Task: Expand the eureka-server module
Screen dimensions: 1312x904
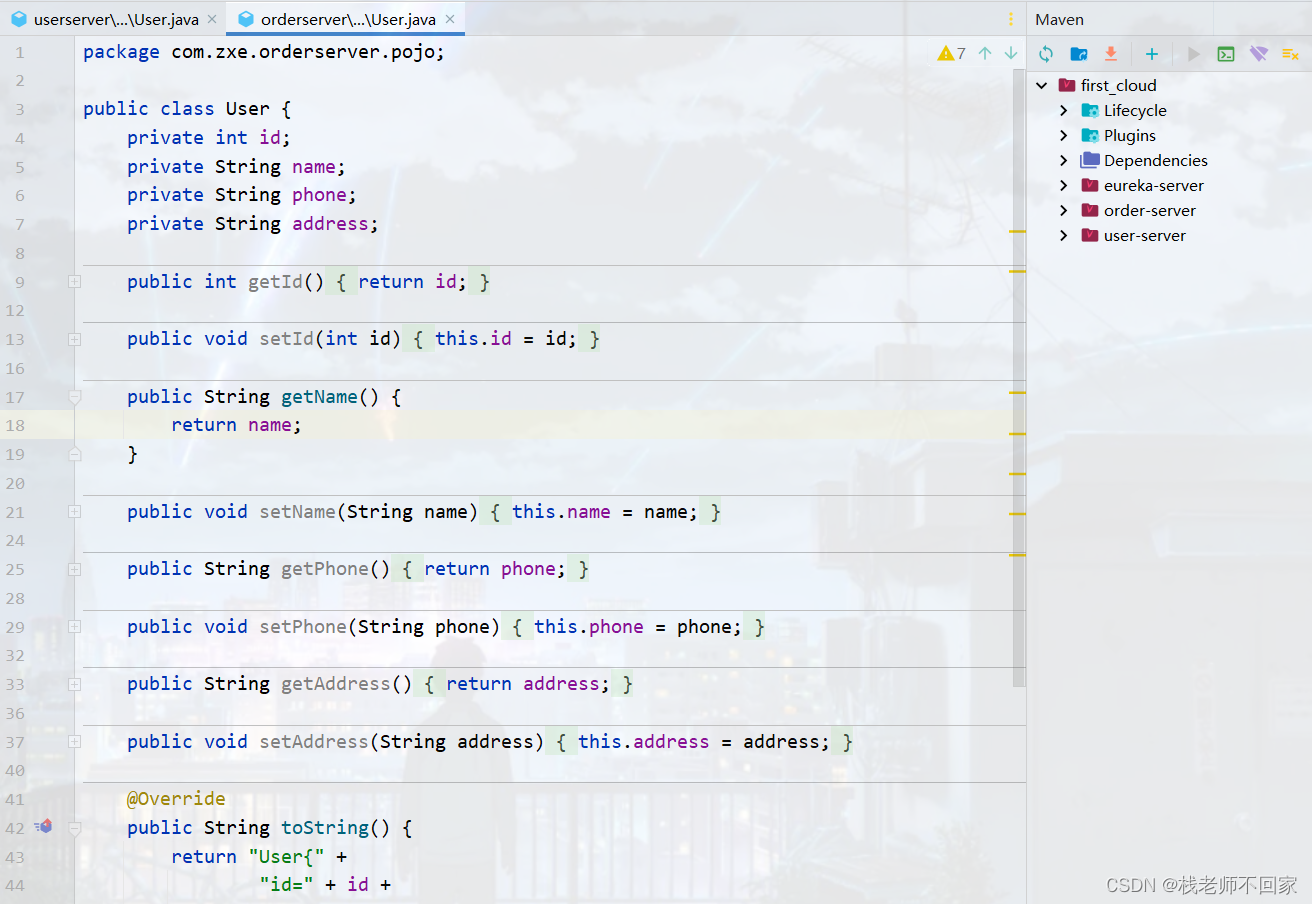Action: click(1064, 186)
